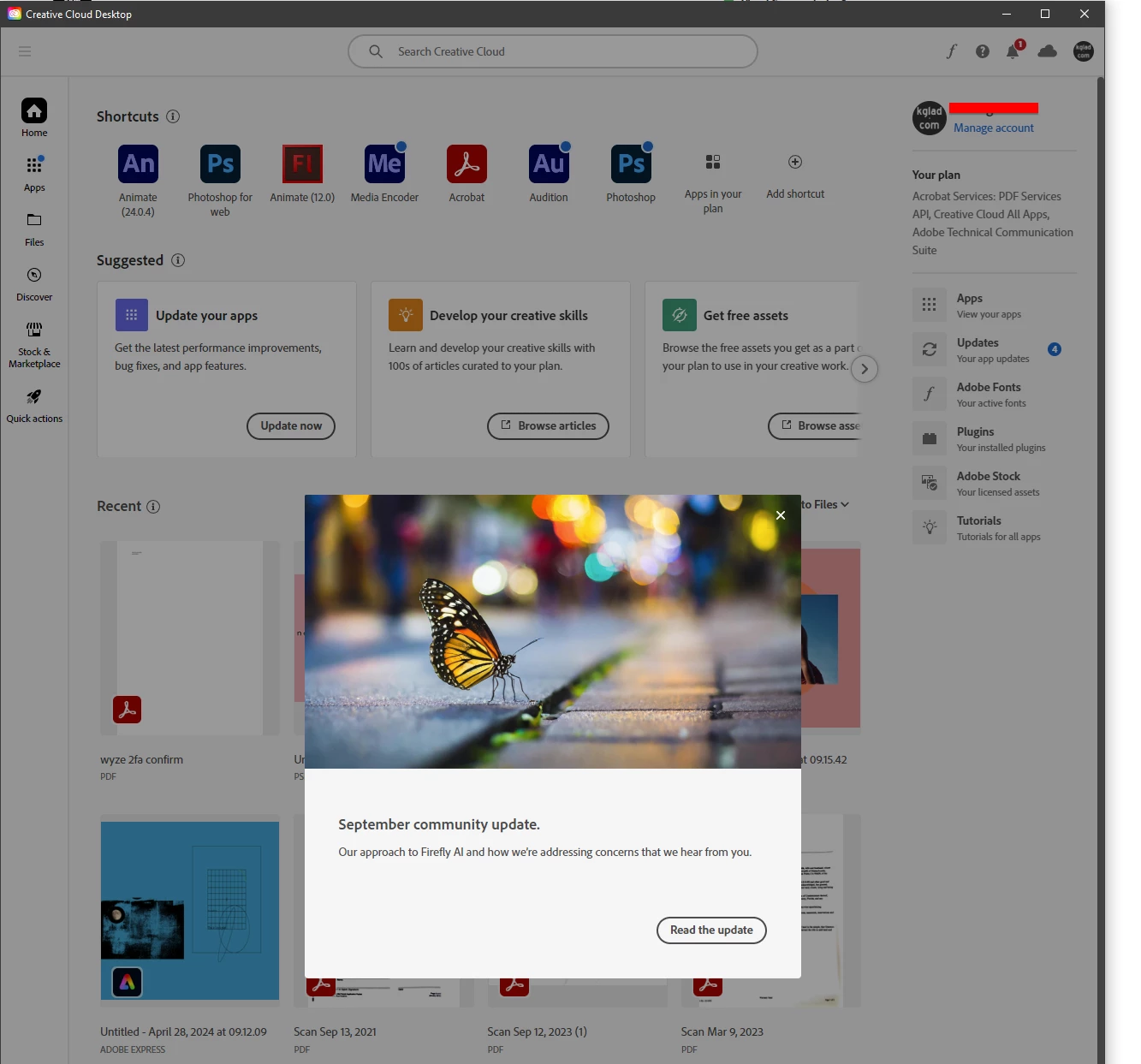Click the butterfly image in the popup
Screen dimensions: 1141x1064
click(553, 632)
